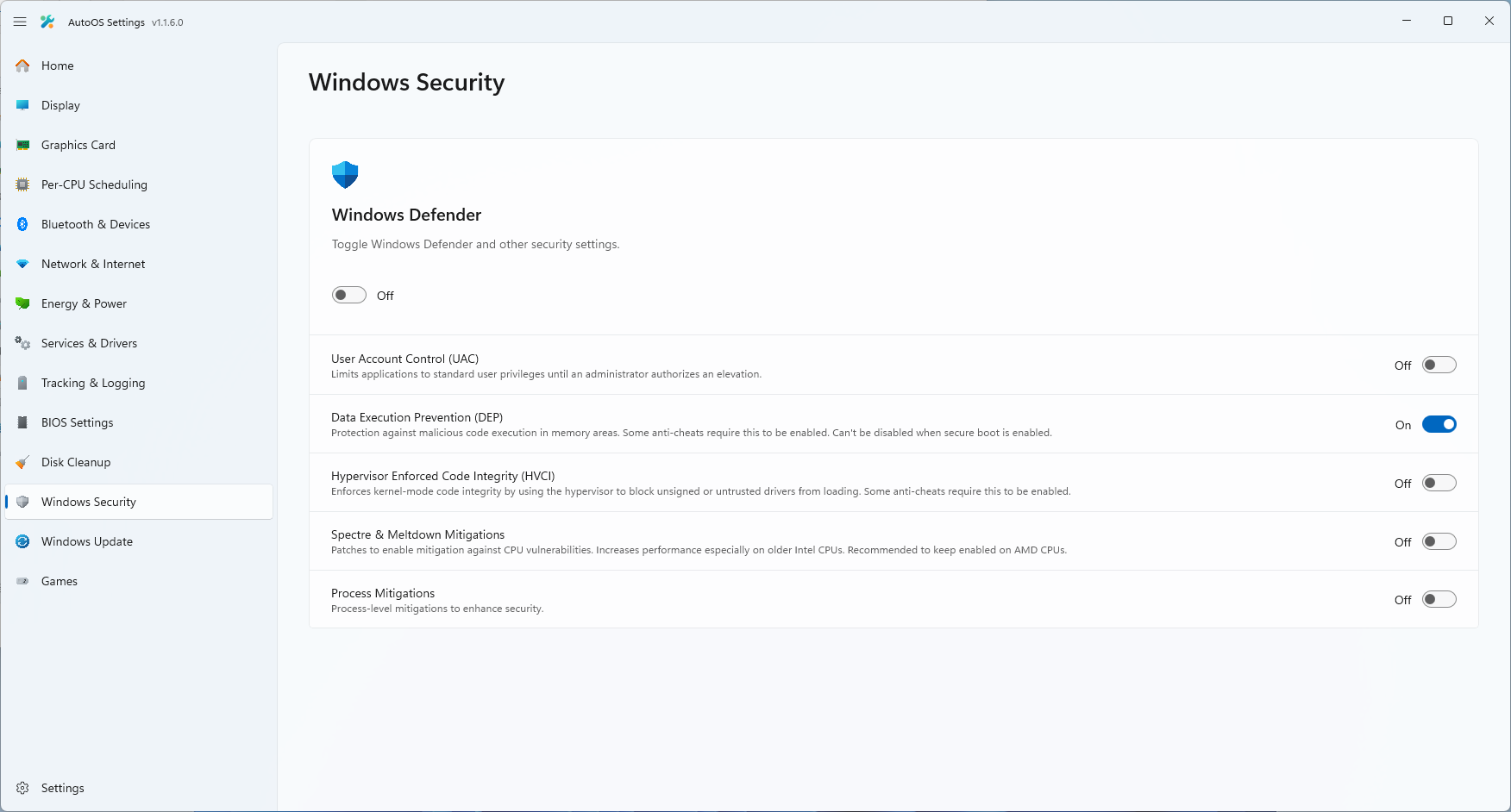The width and height of the screenshot is (1511, 812).
Task: Click the Services & Drivers gears icon
Action: (23, 343)
